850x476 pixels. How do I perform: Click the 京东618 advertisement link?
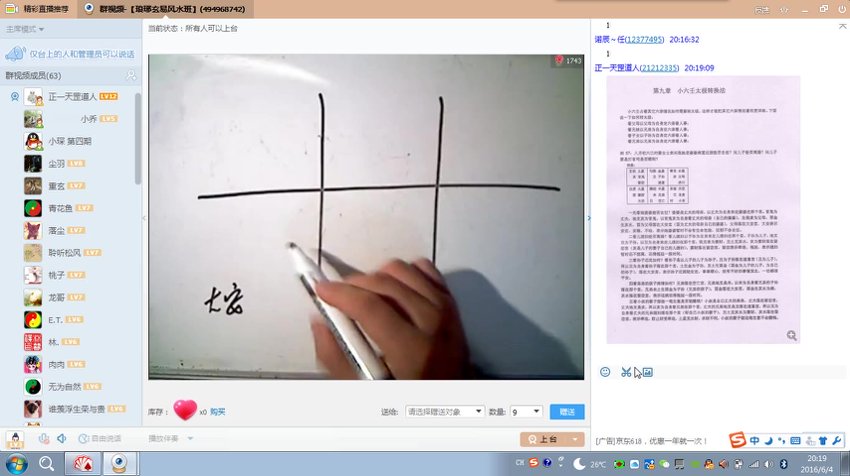[651, 441]
